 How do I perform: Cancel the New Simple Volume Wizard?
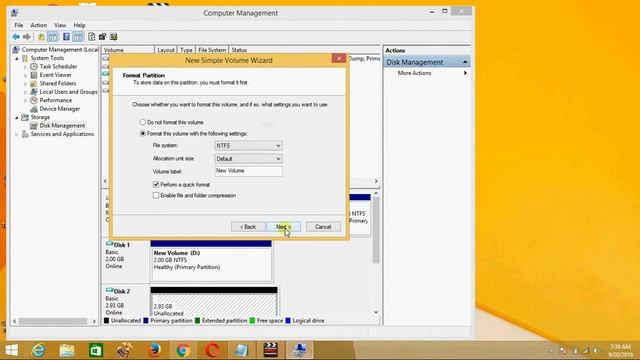[323, 227]
